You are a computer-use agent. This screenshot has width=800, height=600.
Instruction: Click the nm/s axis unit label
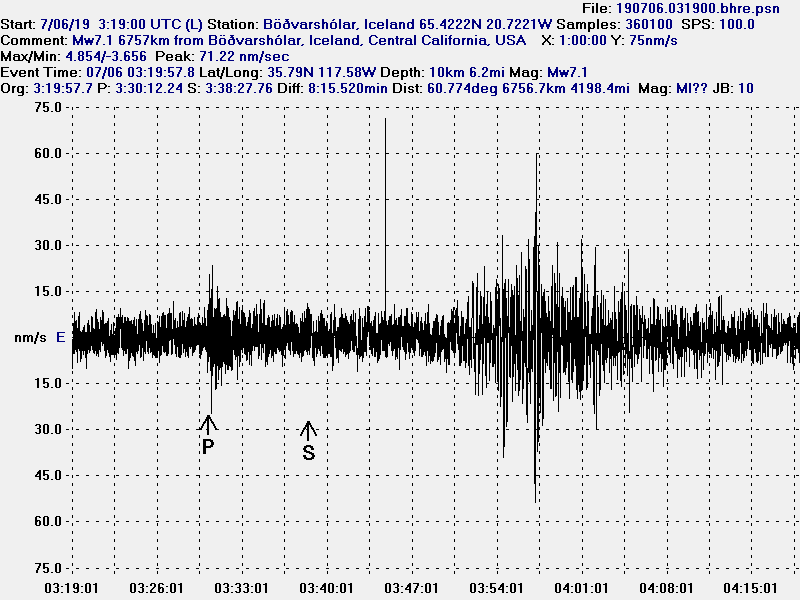[x=30, y=338]
